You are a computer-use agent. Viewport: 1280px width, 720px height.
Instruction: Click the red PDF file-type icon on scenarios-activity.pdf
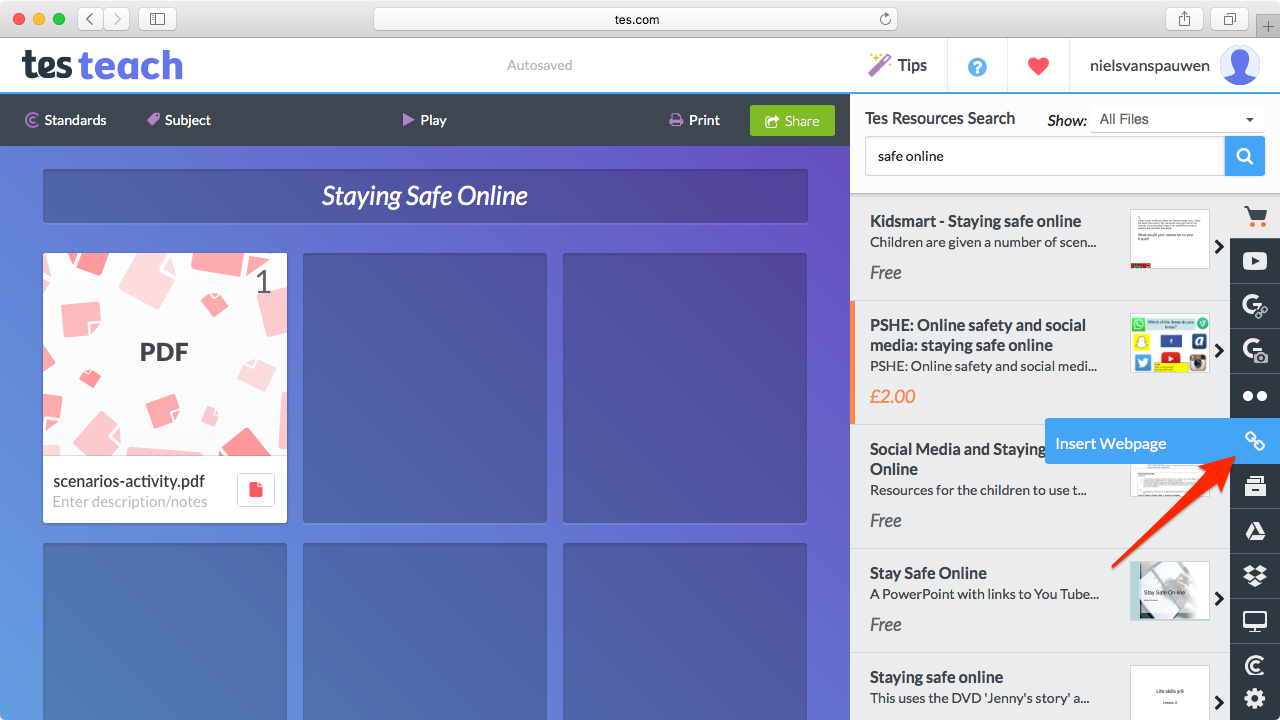pyautogui.click(x=256, y=490)
